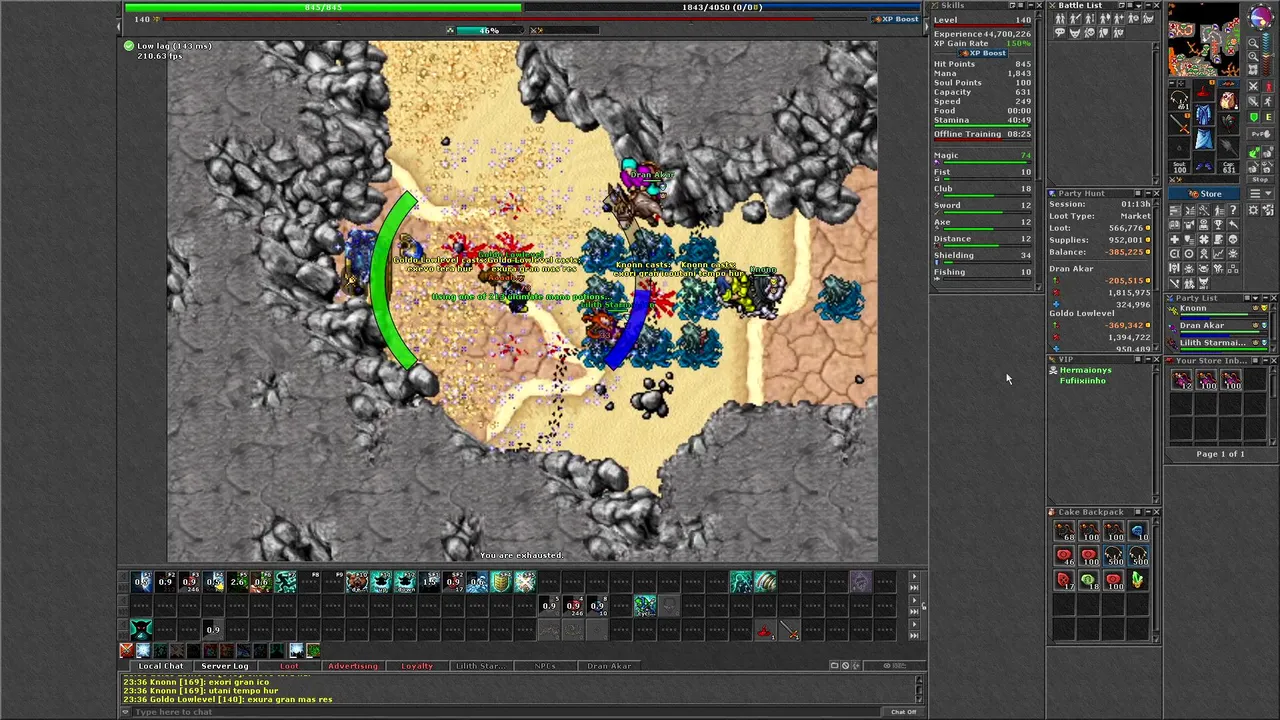
Task: Click the red hat item in the bottom action bar
Action: pos(765,630)
